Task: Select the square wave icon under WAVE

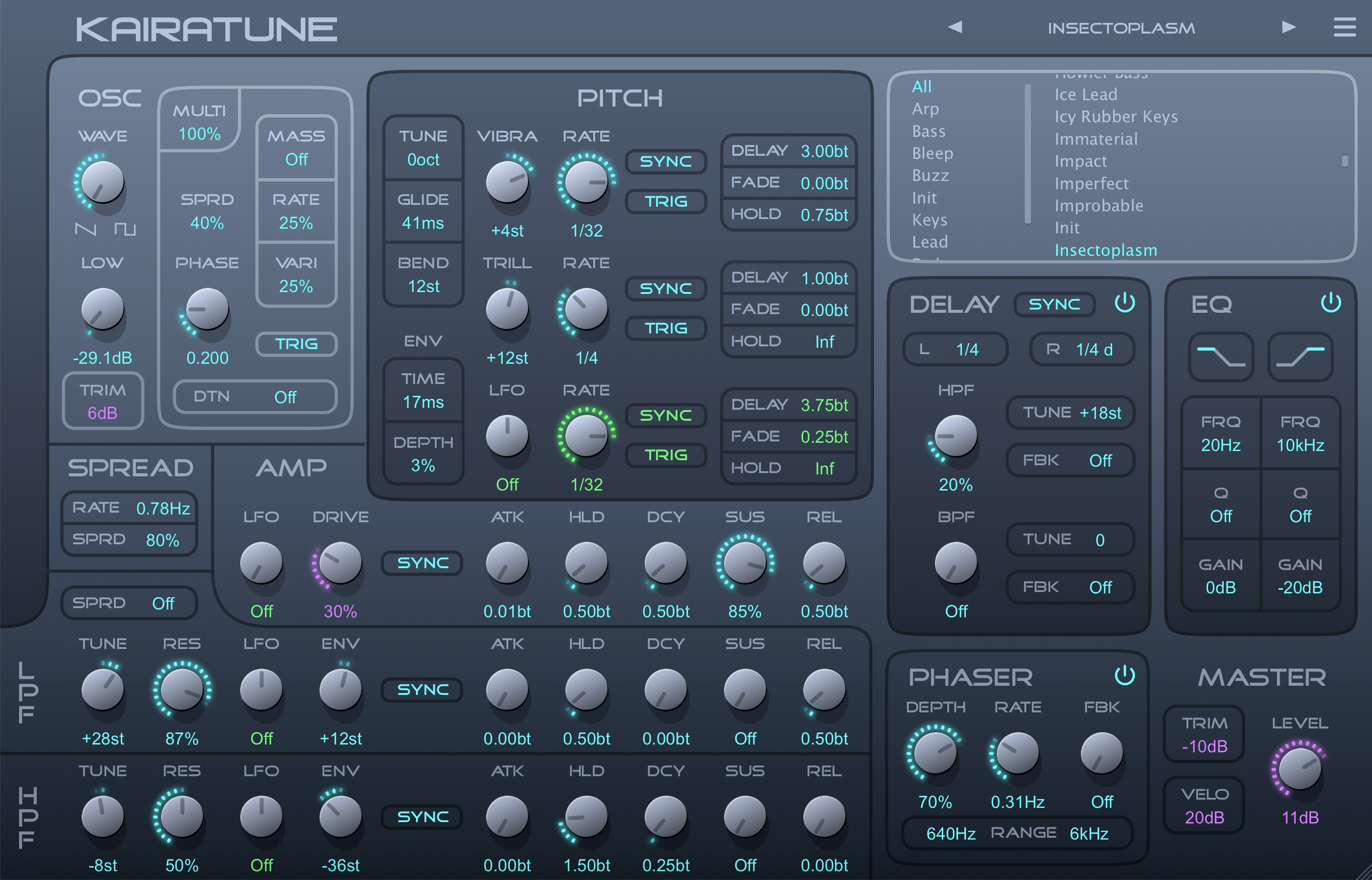Action: pyautogui.click(x=125, y=229)
